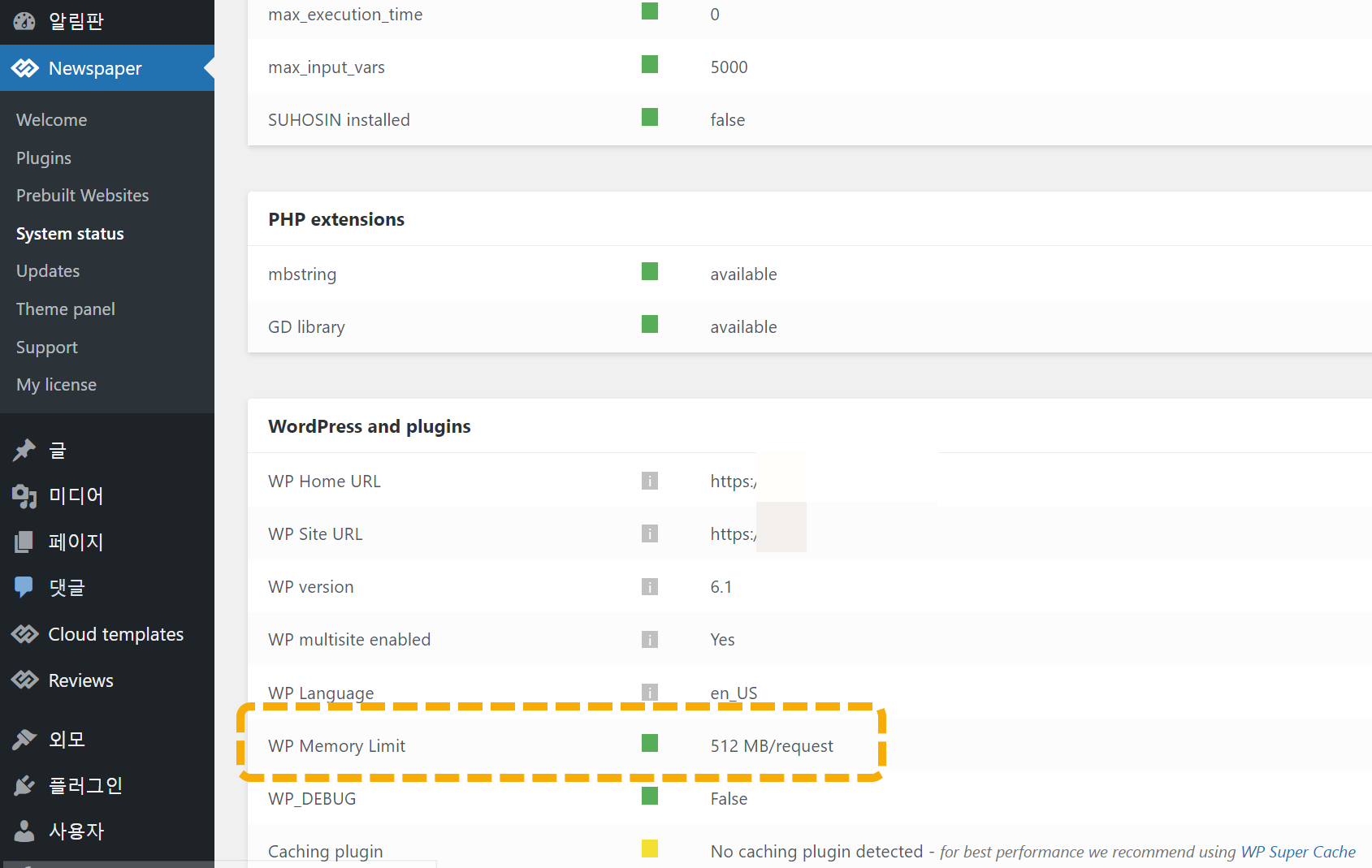This screenshot has width=1372, height=868.
Task: Click the SUHOSIN green status indicator
Action: click(650, 117)
